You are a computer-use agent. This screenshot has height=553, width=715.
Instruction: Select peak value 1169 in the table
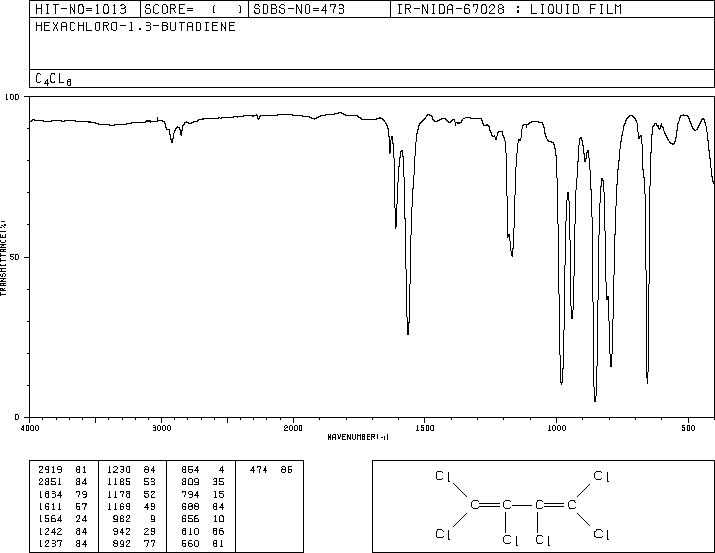point(119,506)
